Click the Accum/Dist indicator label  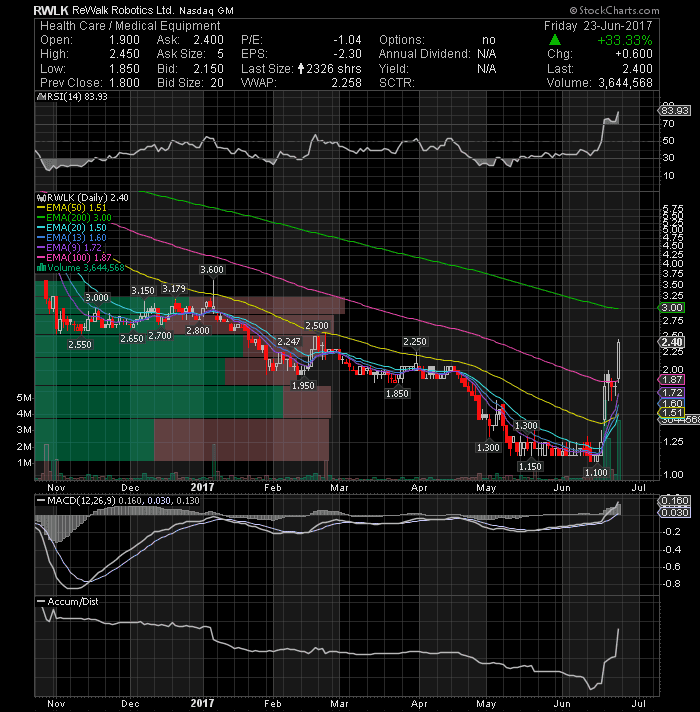point(68,602)
